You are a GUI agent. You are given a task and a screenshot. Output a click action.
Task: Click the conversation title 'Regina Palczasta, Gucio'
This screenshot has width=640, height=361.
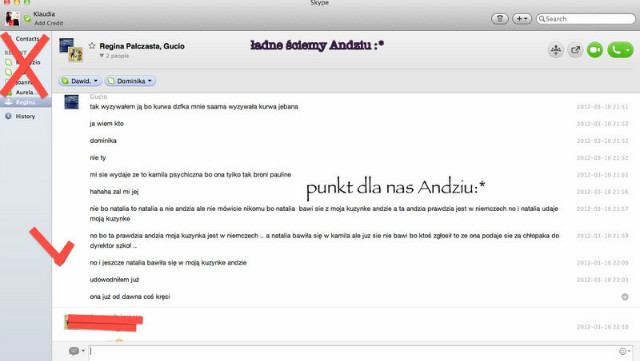(x=142, y=46)
